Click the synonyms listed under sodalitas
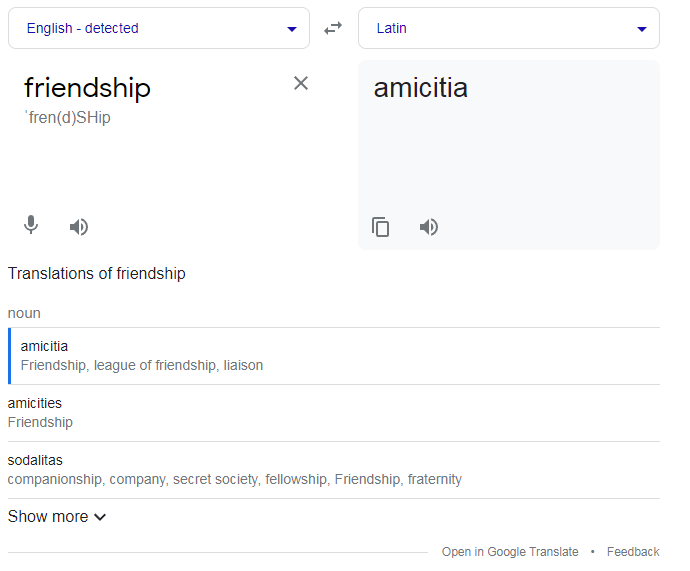The height and width of the screenshot is (571, 690). click(235, 479)
